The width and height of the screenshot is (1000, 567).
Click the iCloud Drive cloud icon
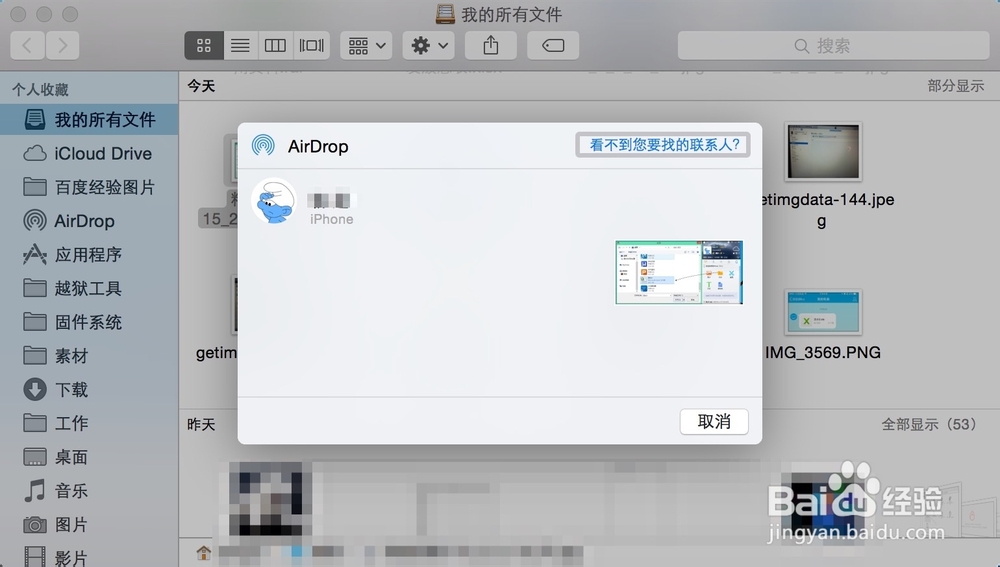[x=34, y=154]
